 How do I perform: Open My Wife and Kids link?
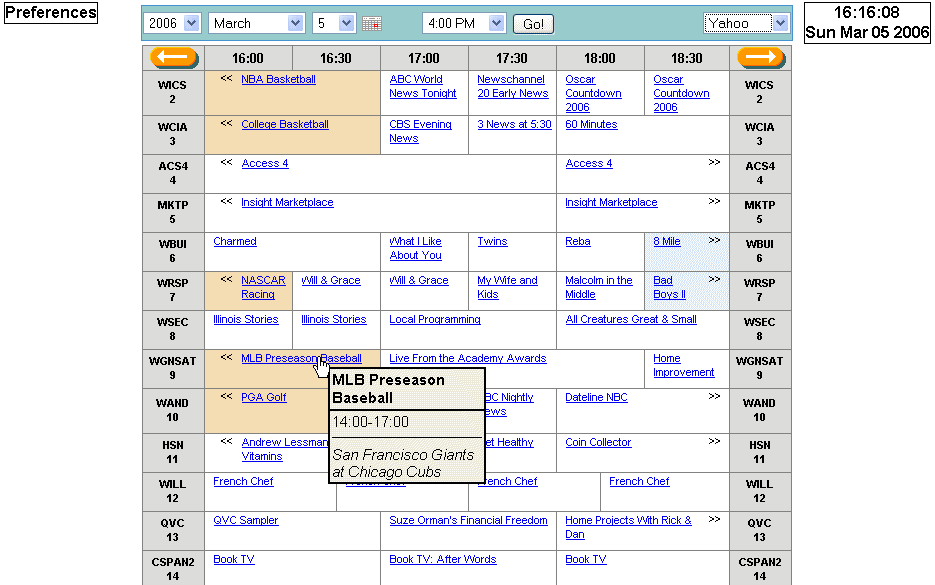[x=507, y=287]
